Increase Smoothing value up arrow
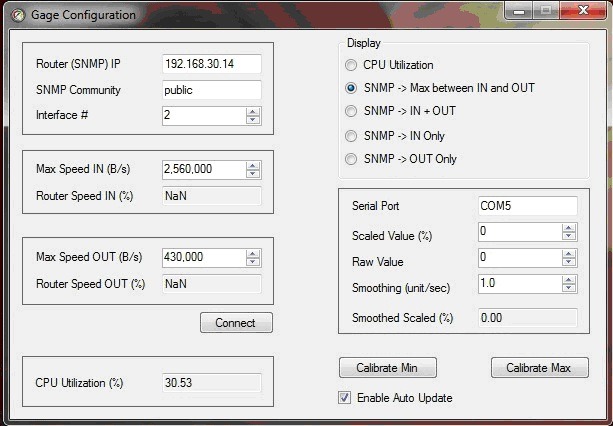The image size is (613, 426). 569,280
